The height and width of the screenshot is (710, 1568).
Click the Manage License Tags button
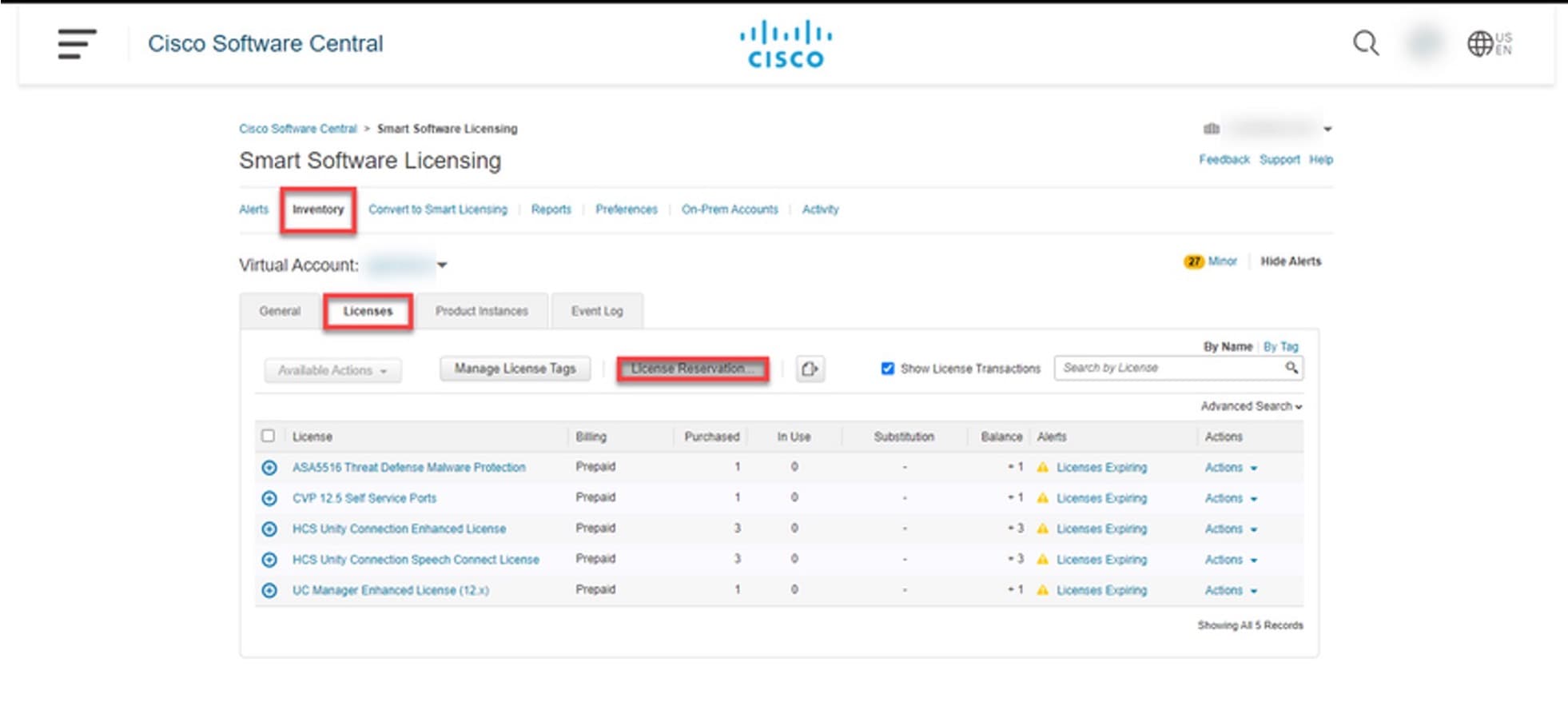coord(515,369)
